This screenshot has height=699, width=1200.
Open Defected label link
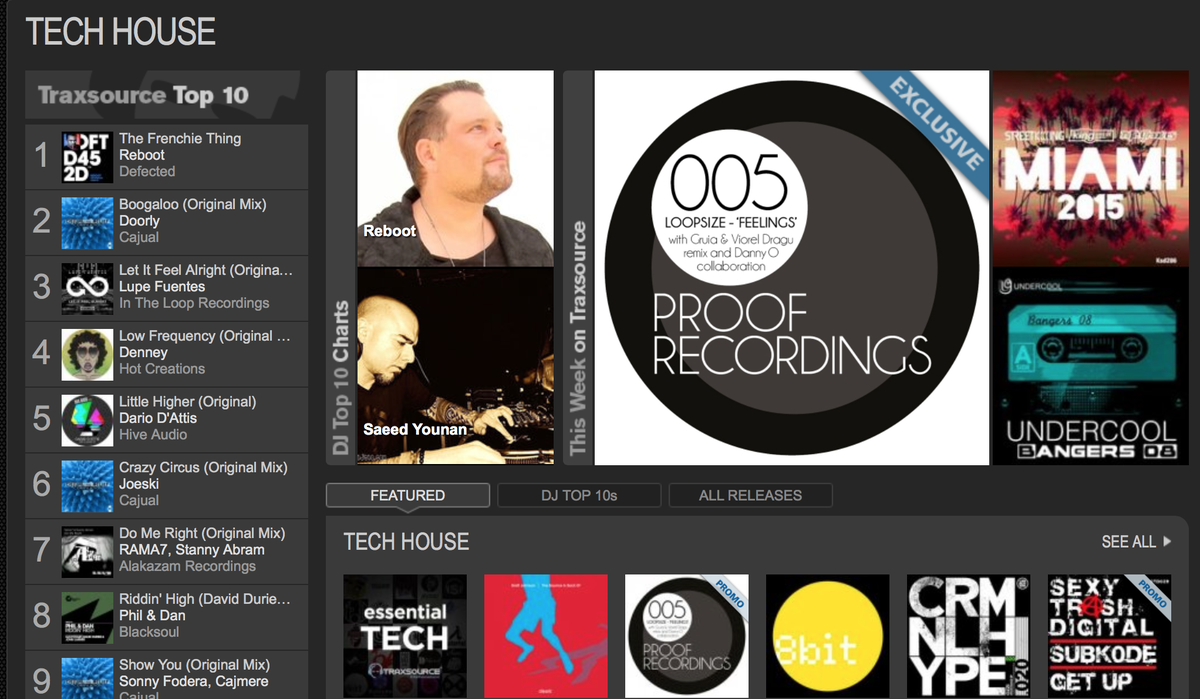147,171
